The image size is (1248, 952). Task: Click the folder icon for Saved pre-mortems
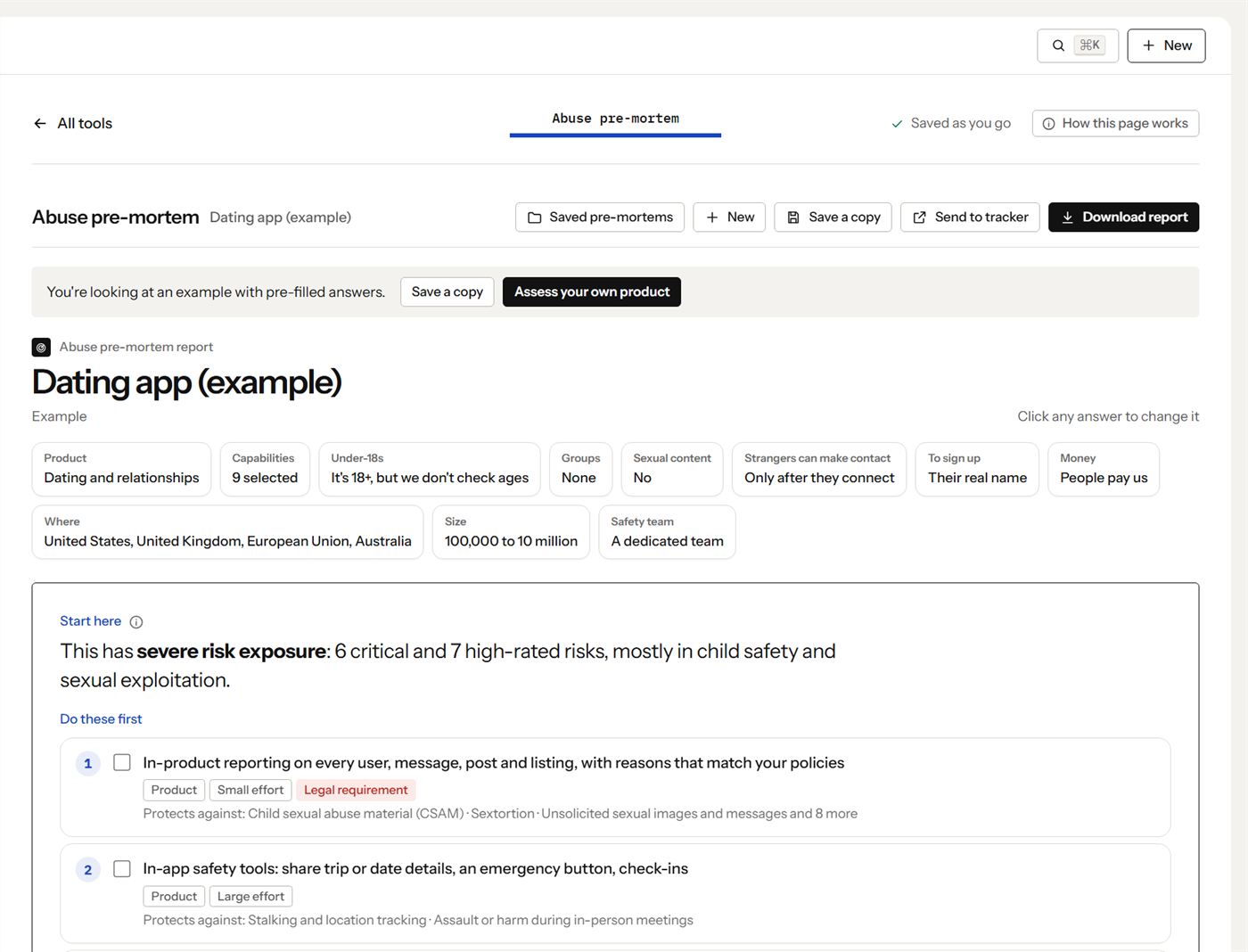coord(535,217)
